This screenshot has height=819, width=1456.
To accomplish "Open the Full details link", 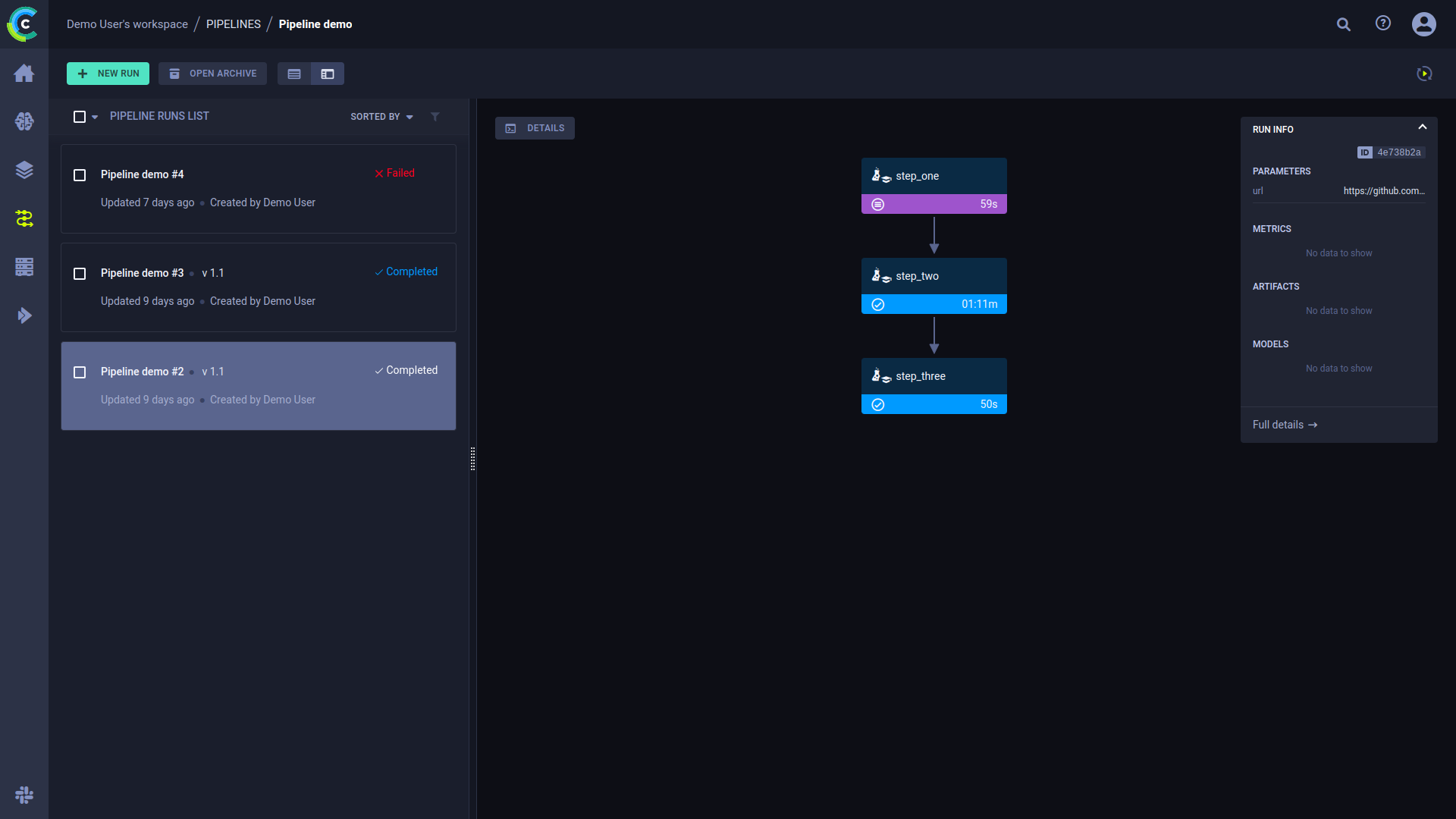I will click(x=1285, y=425).
